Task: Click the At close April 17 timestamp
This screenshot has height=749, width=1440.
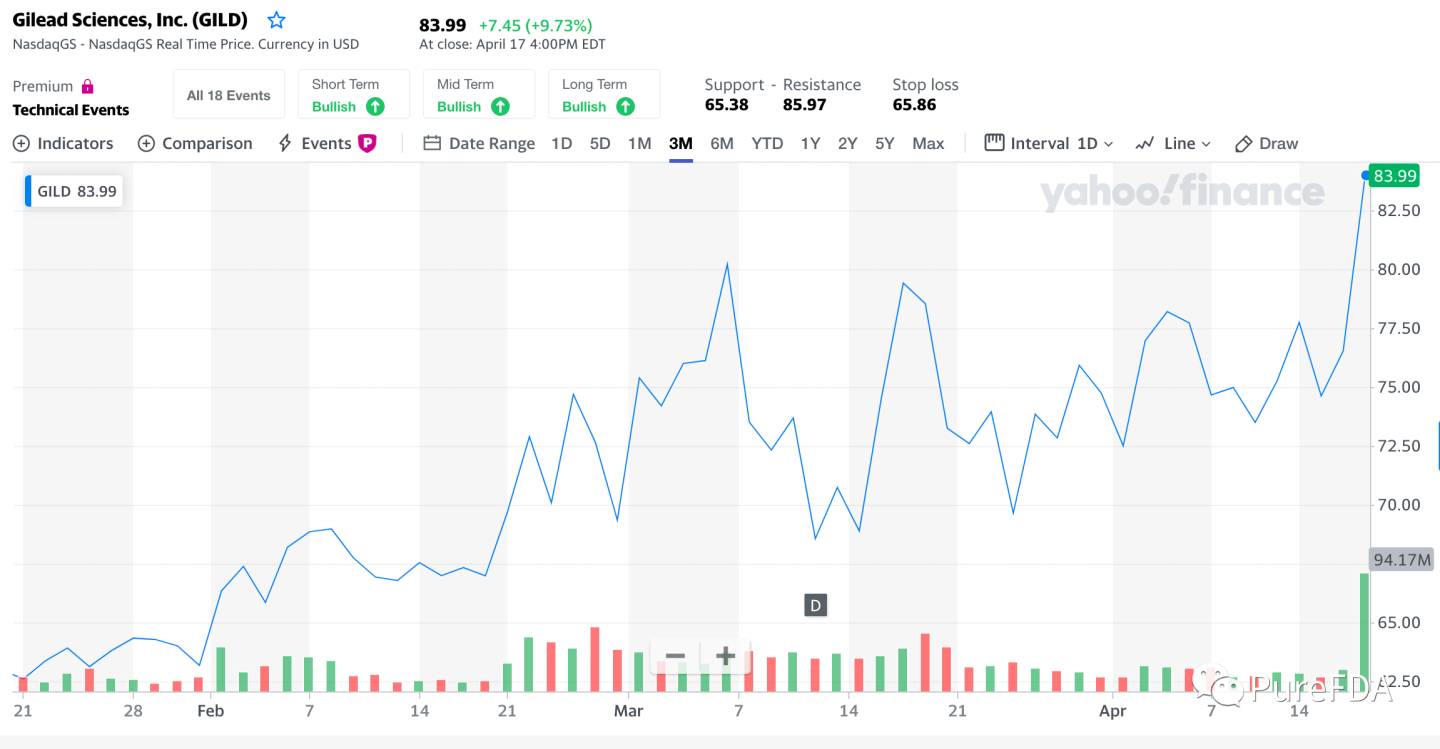Action: coord(512,44)
